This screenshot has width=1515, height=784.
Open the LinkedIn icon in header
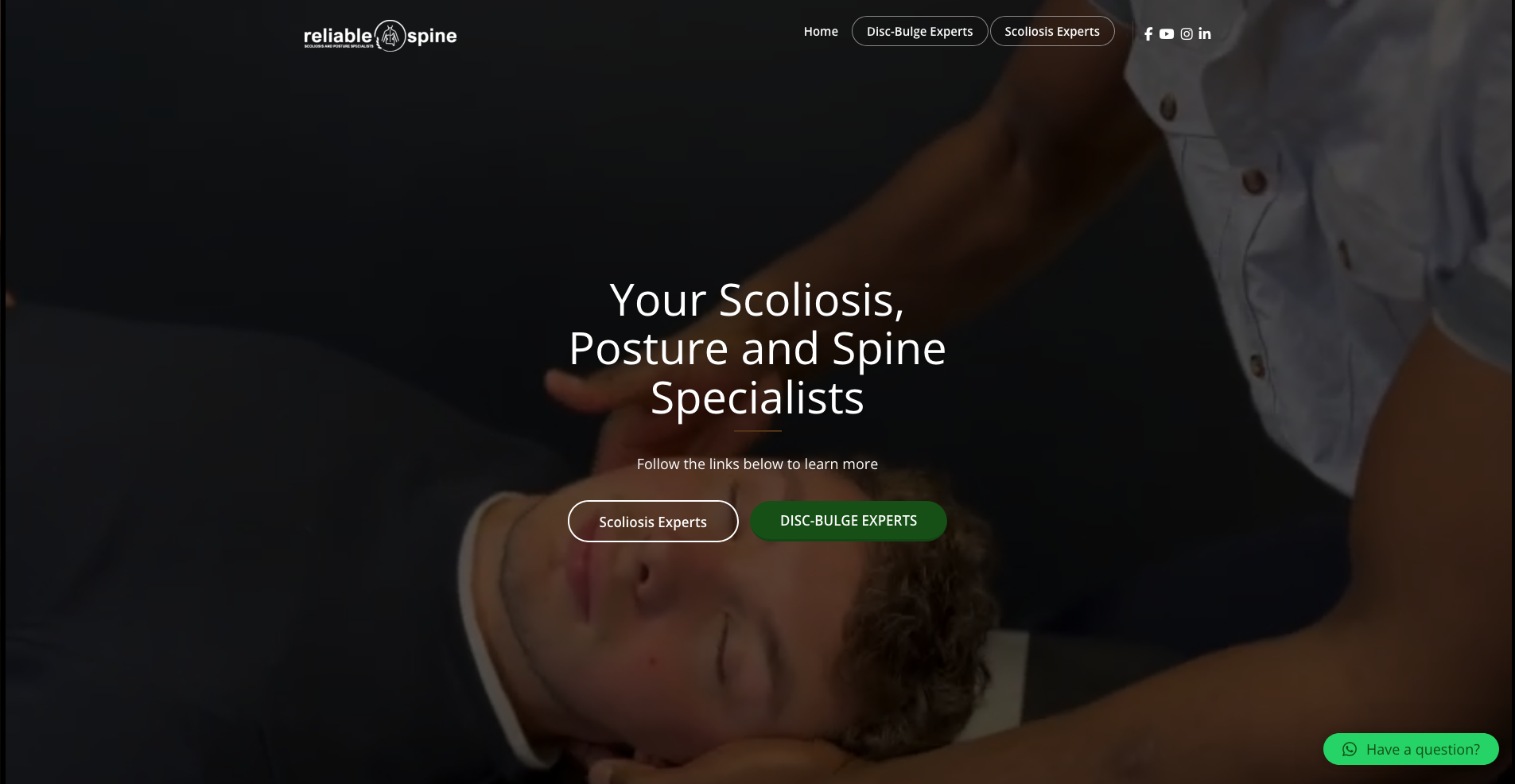pos(1205,33)
